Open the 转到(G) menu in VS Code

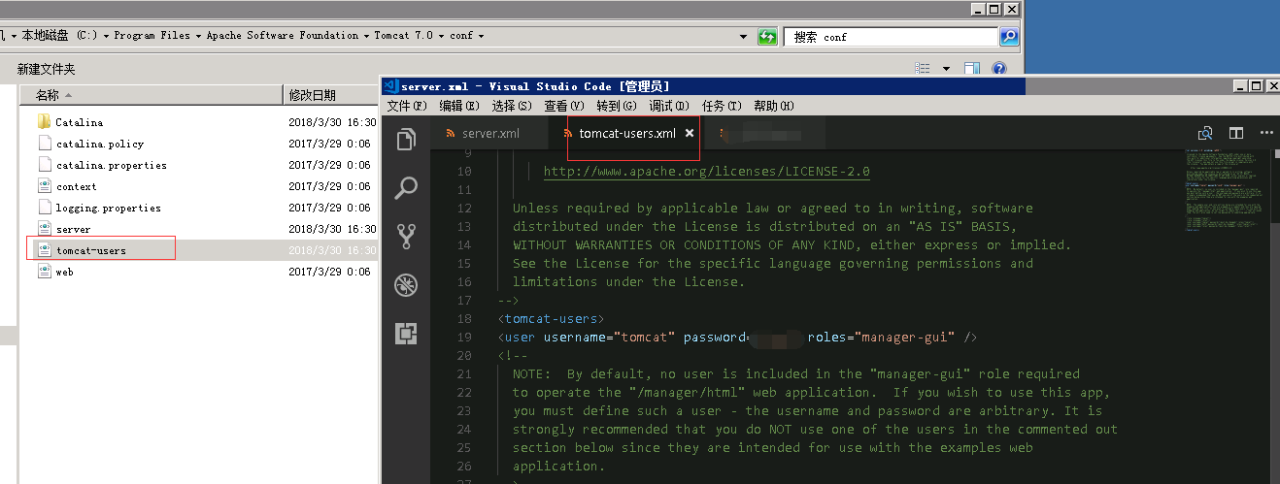617,106
